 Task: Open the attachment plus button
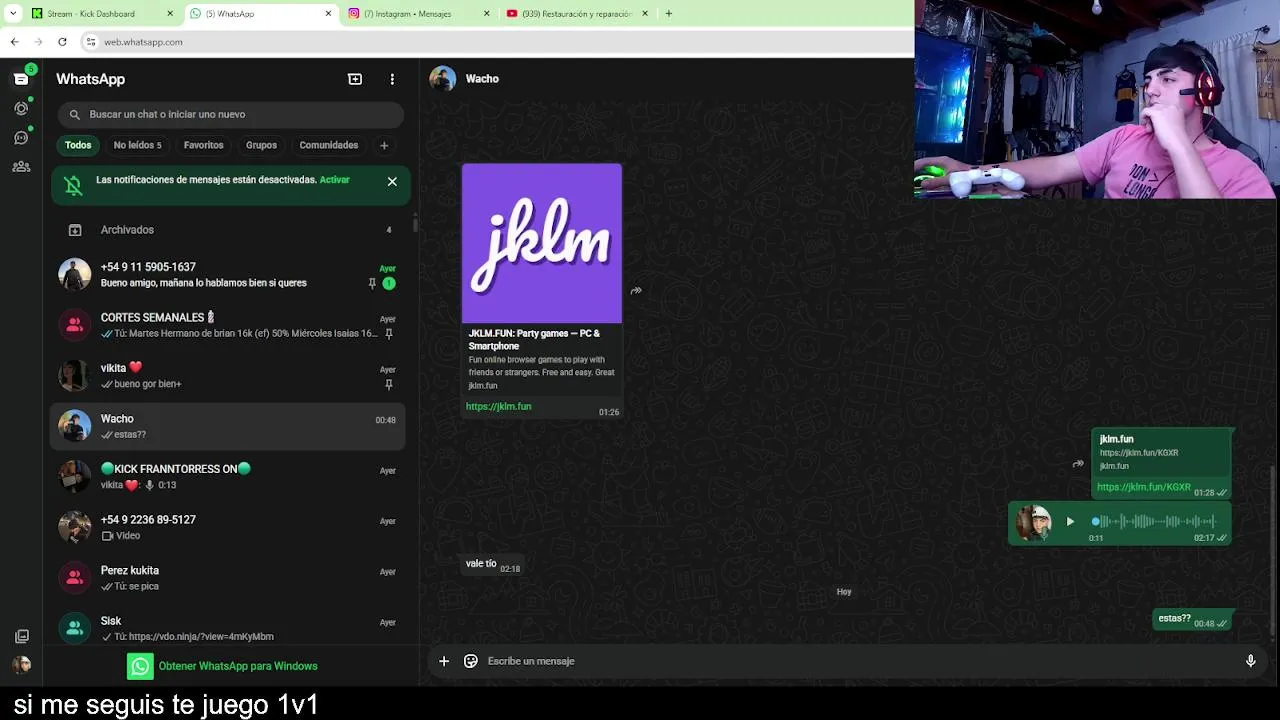tap(444, 661)
